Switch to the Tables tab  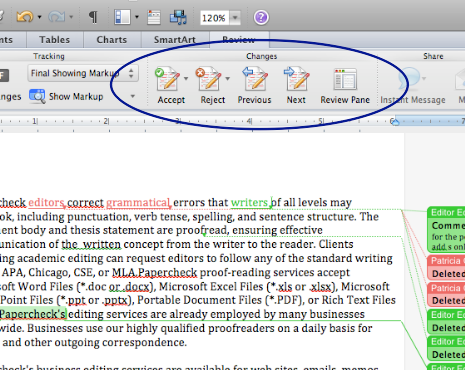click(55, 40)
